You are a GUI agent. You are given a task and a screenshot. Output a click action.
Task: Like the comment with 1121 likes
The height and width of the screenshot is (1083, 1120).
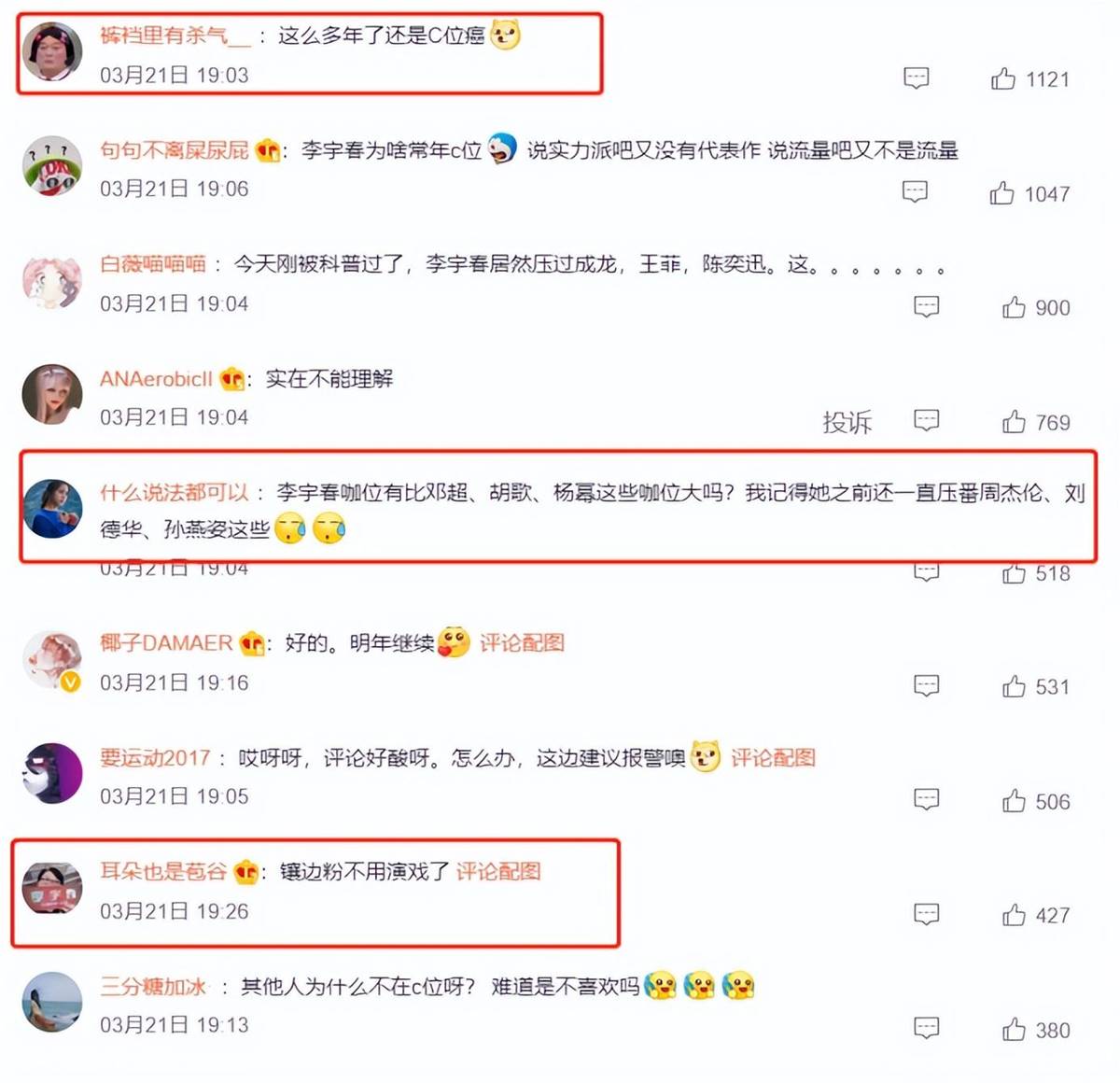click(x=1003, y=78)
